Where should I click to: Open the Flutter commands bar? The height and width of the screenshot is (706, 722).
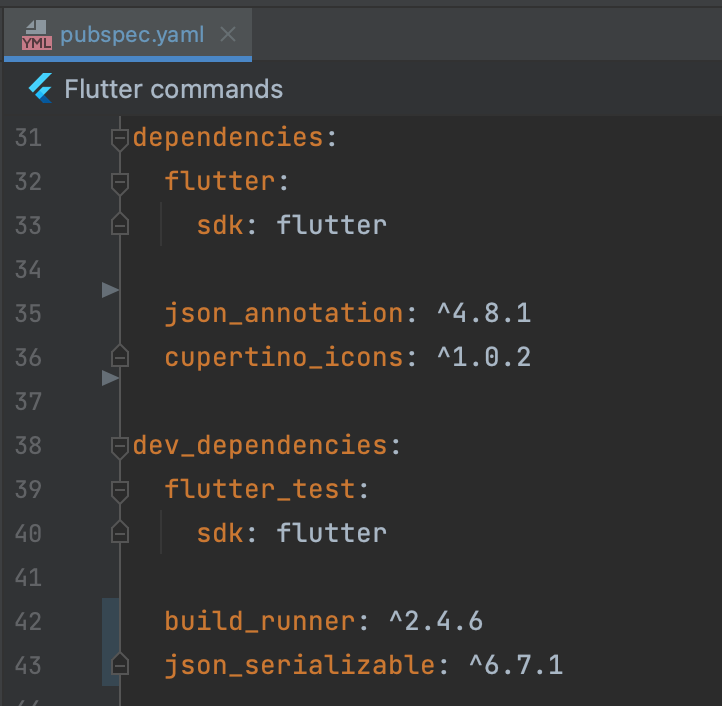pos(173,89)
